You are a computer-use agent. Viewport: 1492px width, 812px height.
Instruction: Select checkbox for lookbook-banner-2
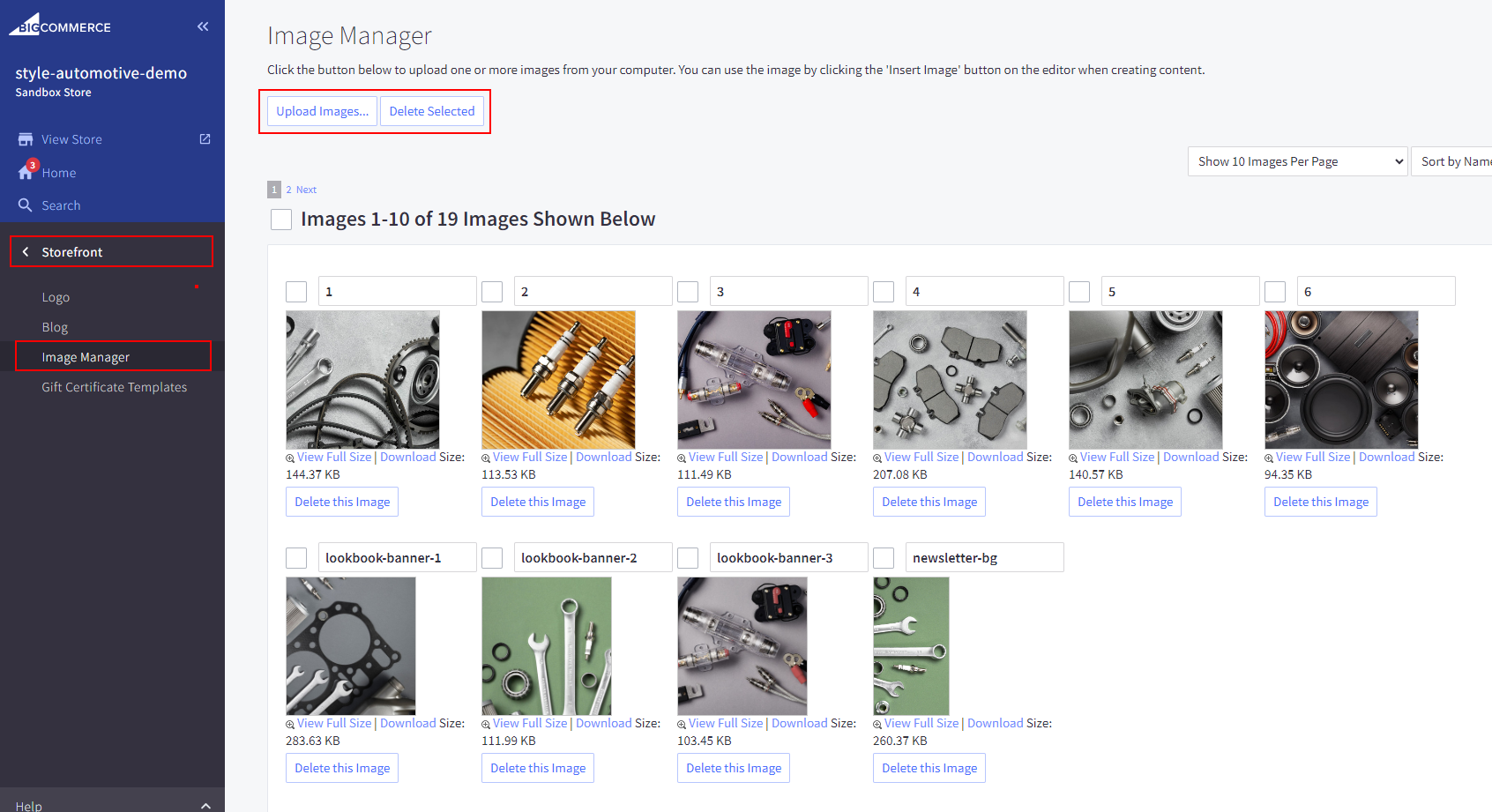[x=492, y=558]
